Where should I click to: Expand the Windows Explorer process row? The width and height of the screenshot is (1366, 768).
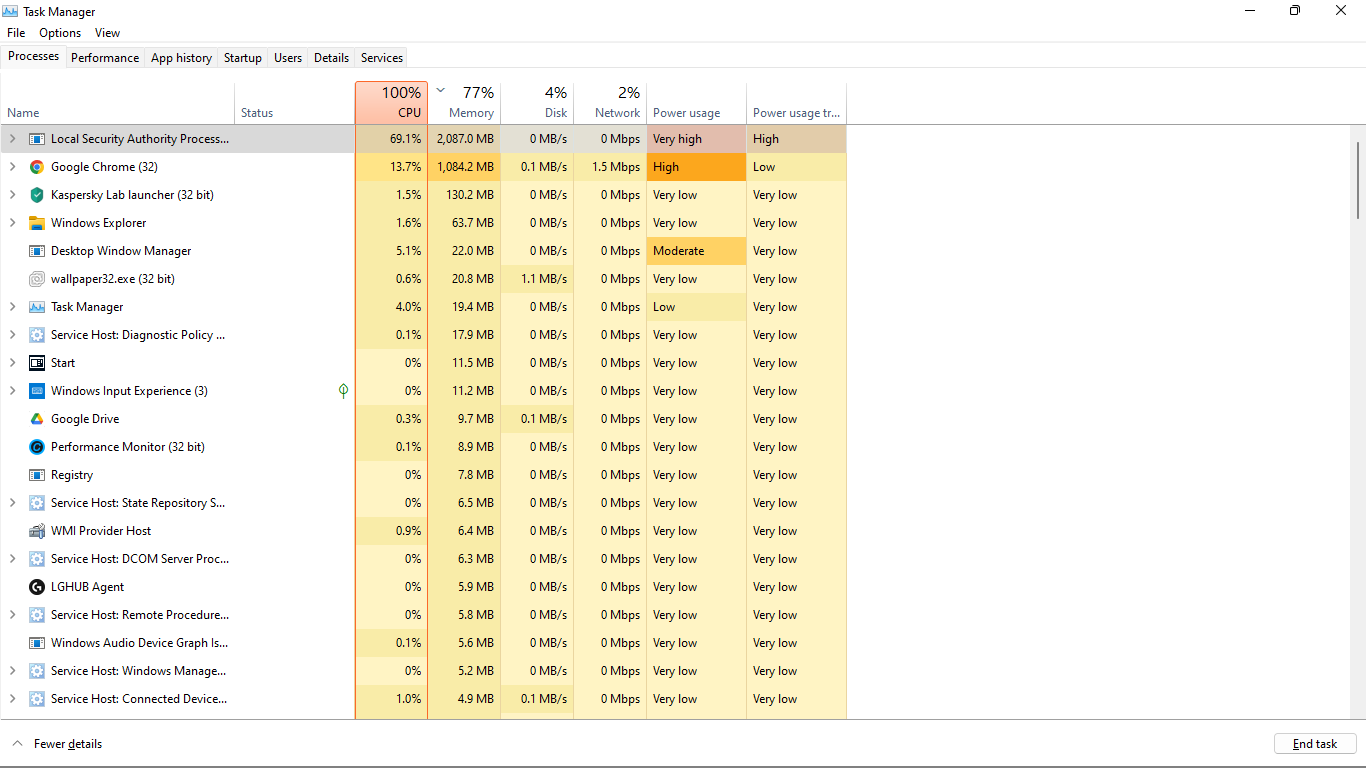pos(13,223)
